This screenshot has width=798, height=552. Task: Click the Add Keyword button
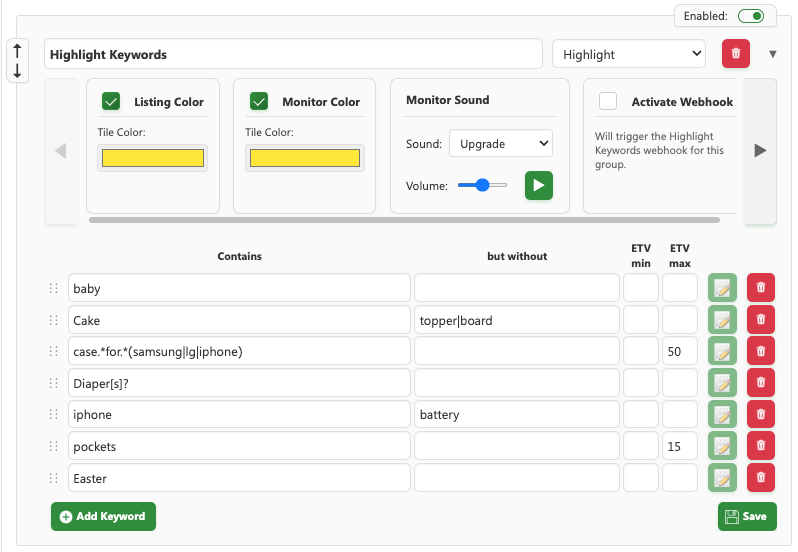103,516
